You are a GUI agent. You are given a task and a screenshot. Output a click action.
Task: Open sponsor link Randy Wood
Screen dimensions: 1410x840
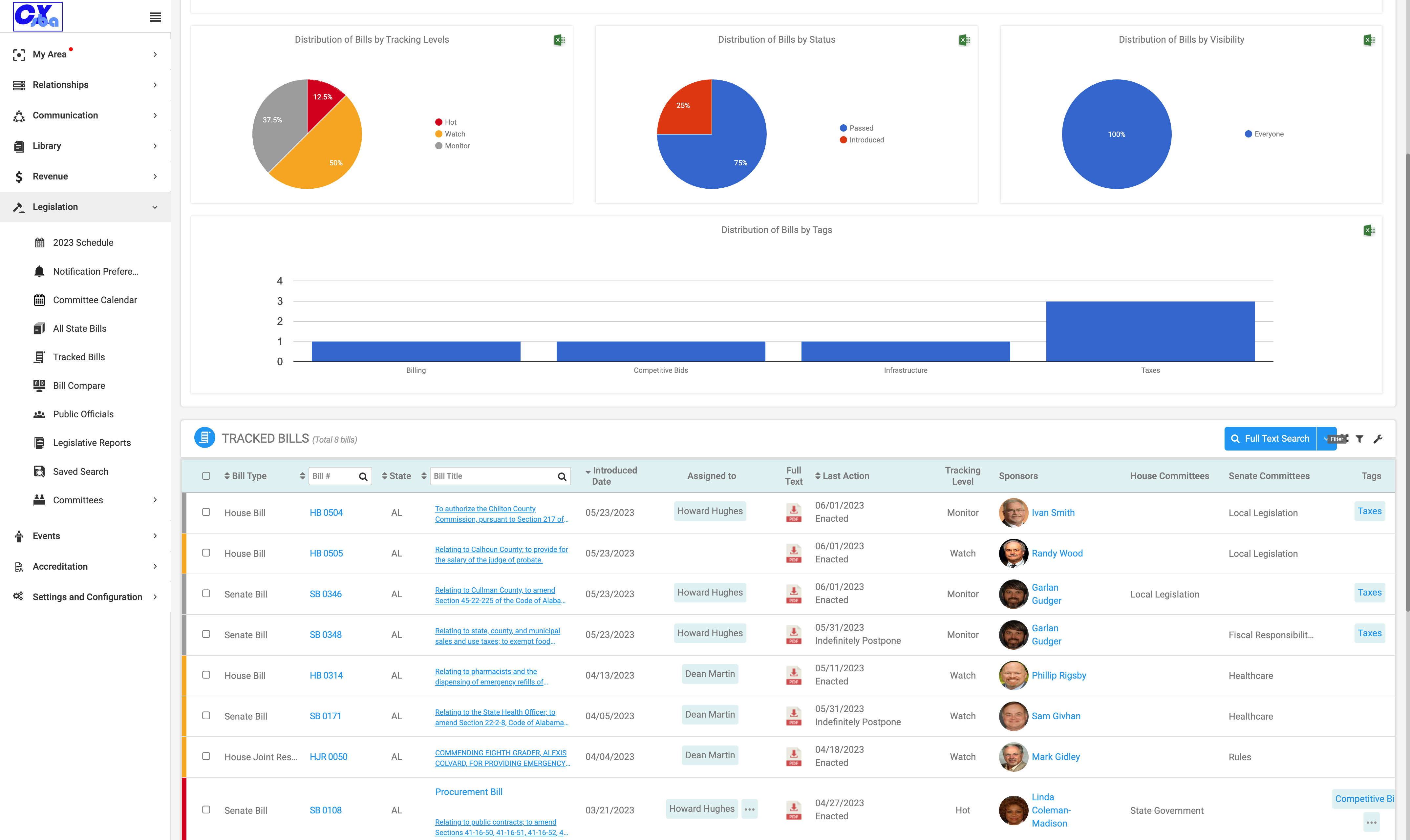click(x=1057, y=554)
